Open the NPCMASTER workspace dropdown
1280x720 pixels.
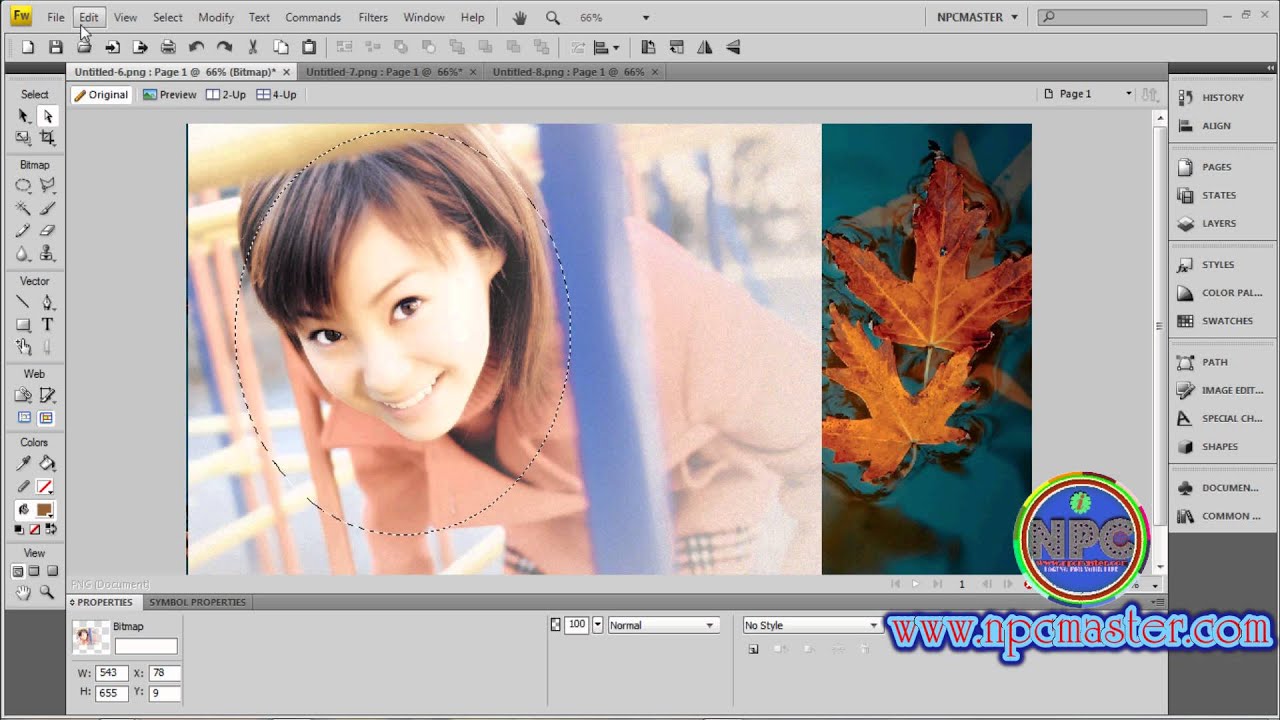click(x=977, y=17)
